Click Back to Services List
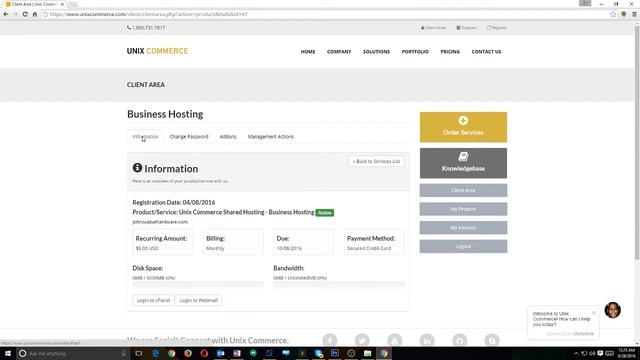 pos(376,161)
